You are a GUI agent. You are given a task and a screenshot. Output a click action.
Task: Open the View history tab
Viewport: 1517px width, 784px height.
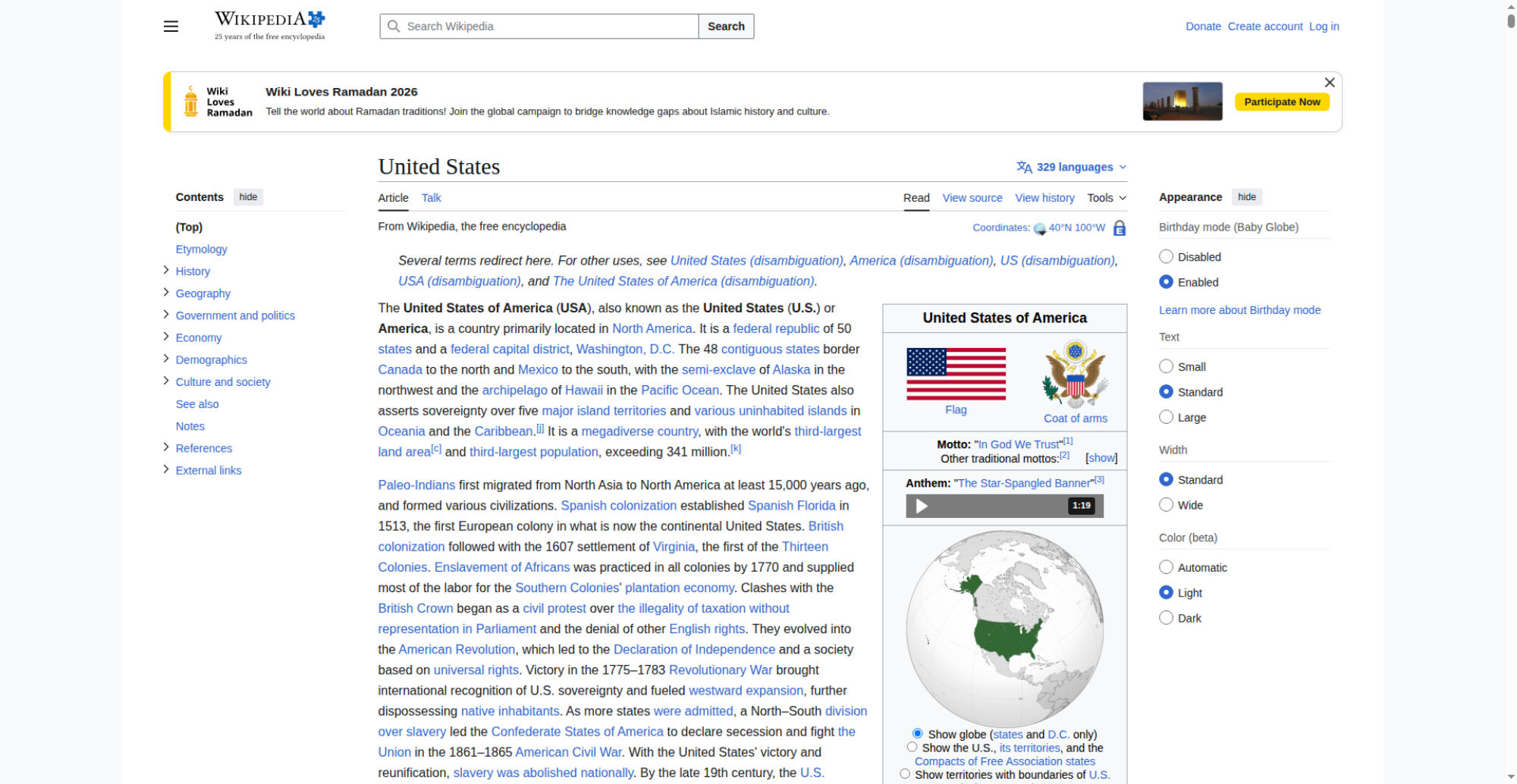[x=1044, y=198]
